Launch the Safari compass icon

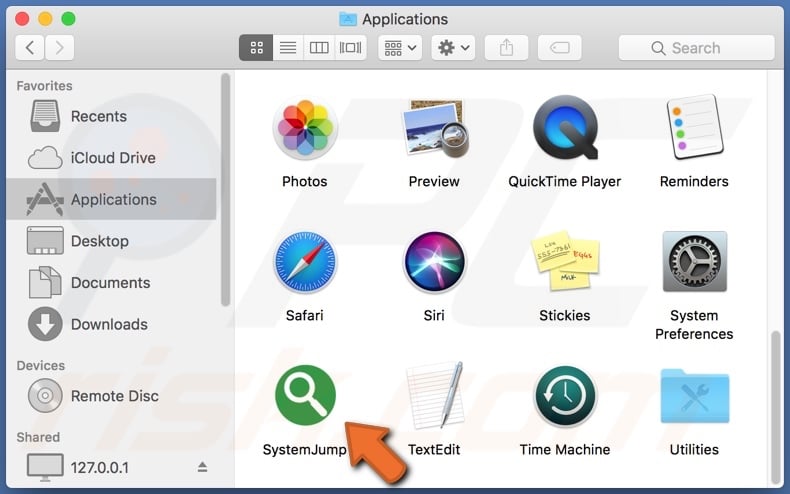(305, 262)
